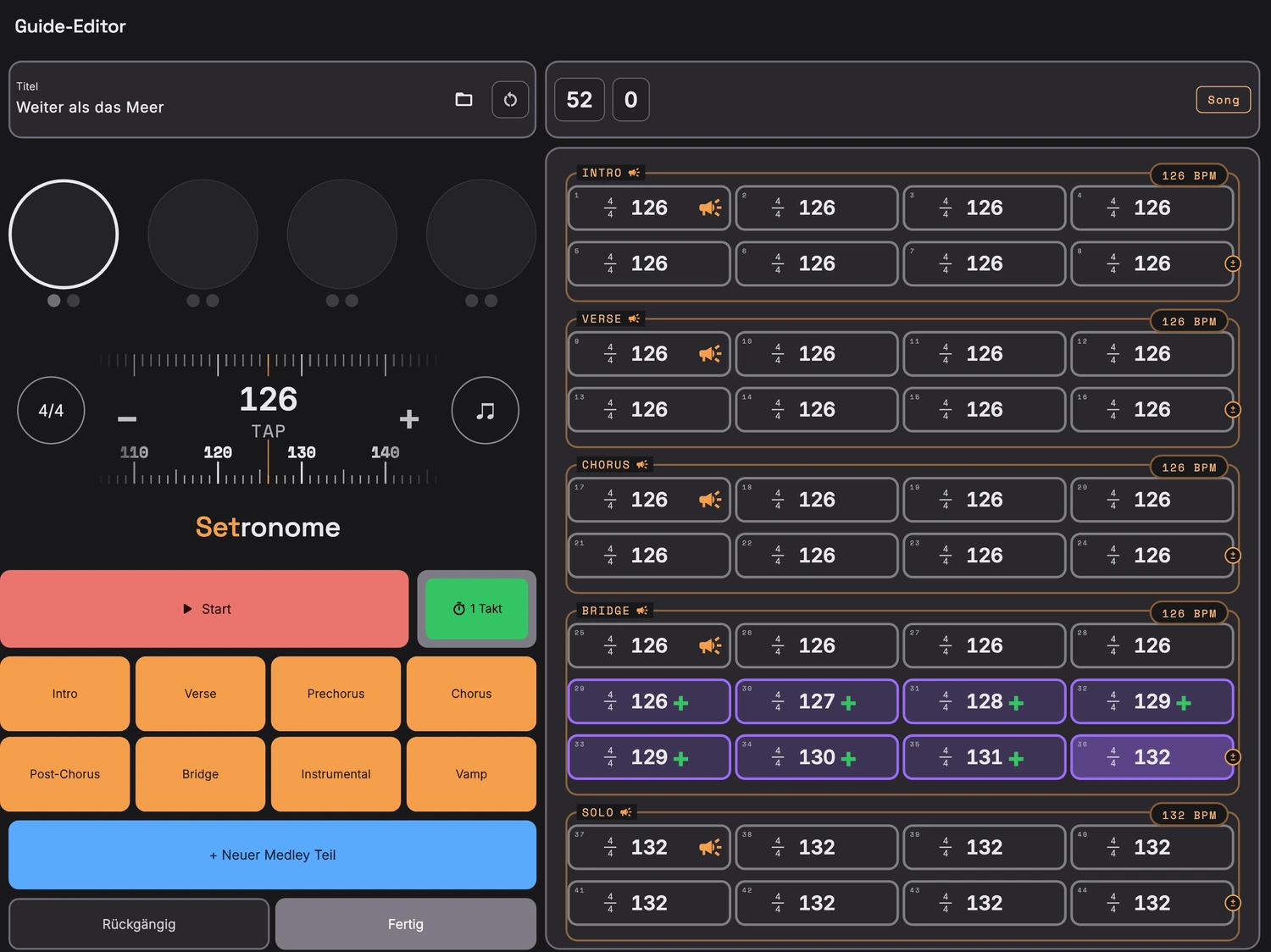Toggle the green 1 Takt count-in button
This screenshot has width=1271, height=952.
click(477, 609)
